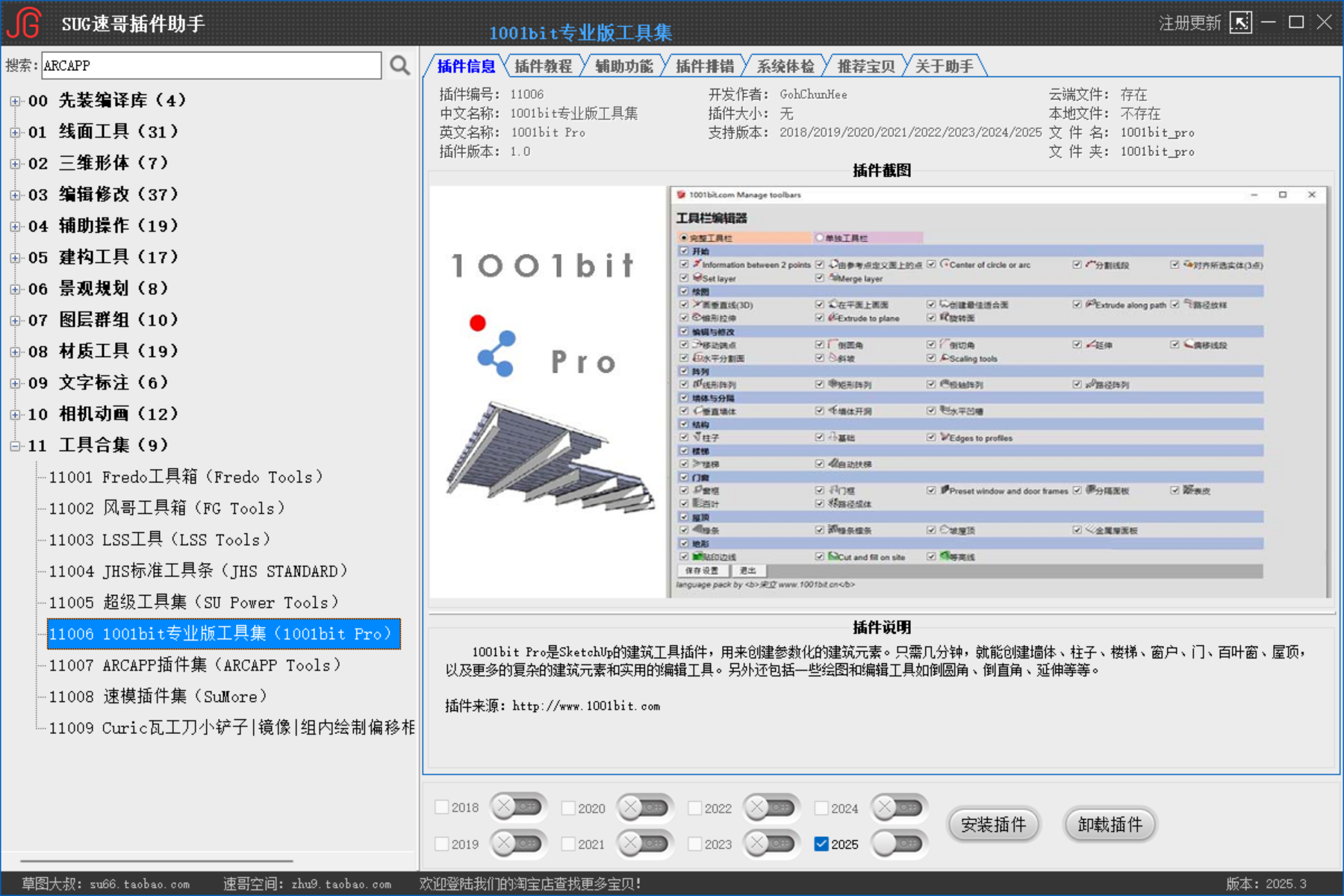Open the 关于助手 tab

(945, 66)
